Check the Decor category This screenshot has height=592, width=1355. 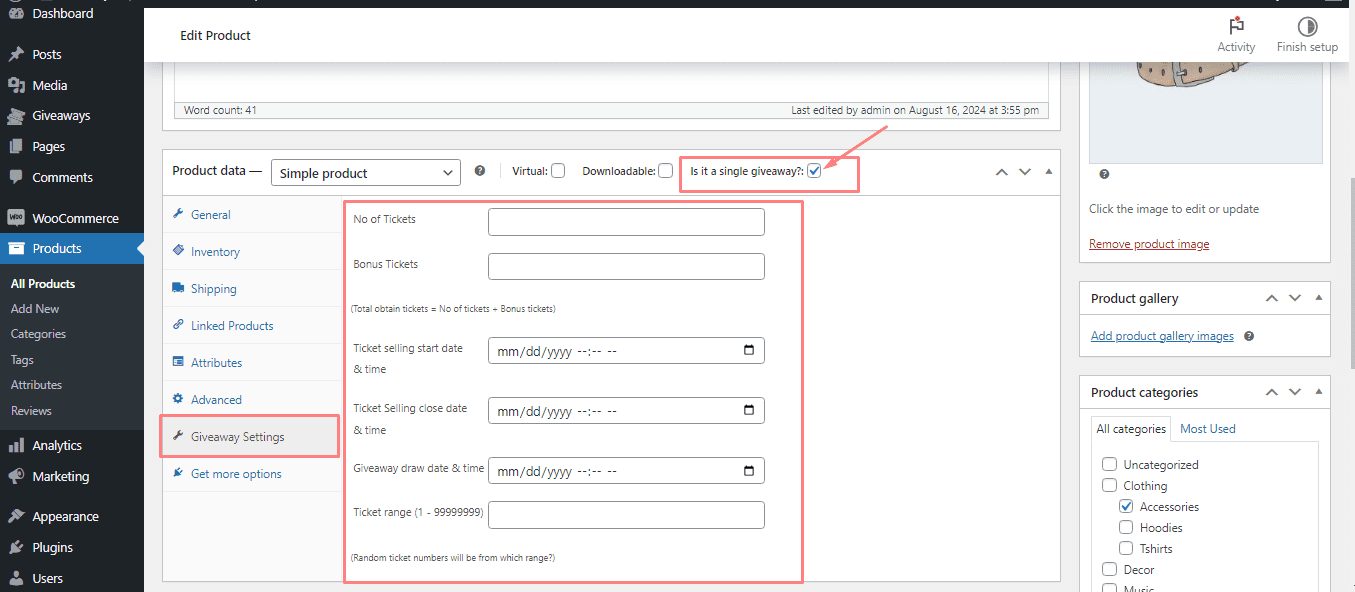tap(1109, 569)
